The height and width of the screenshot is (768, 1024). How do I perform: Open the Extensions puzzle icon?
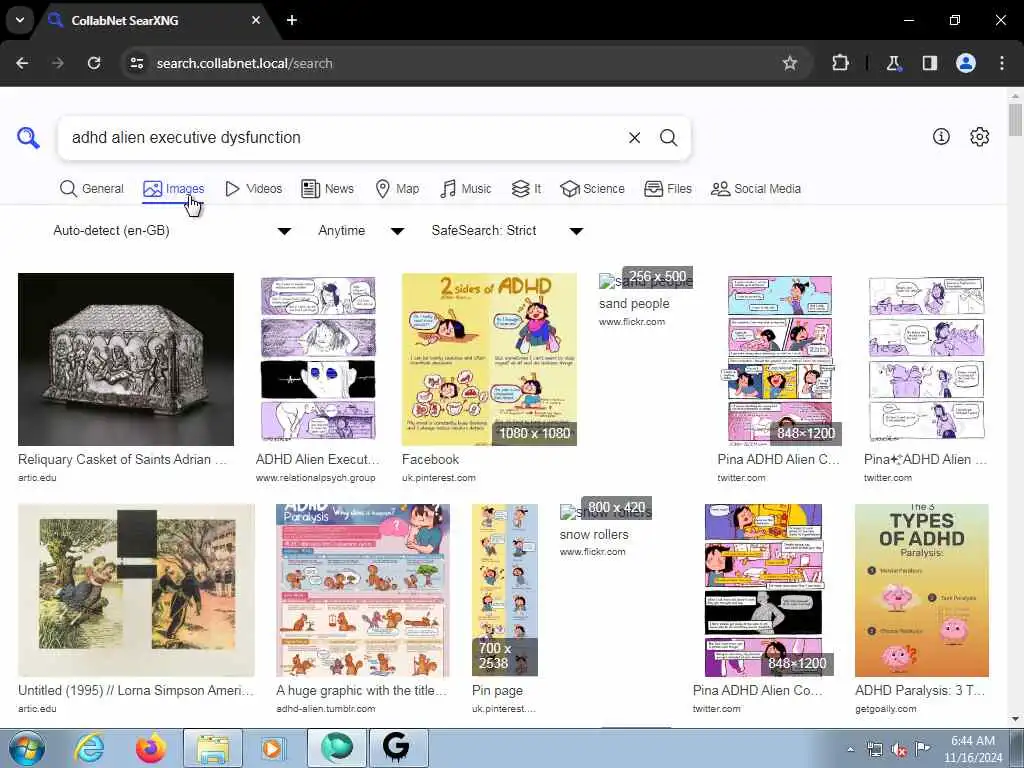pyautogui.click(x=840, y=63)
